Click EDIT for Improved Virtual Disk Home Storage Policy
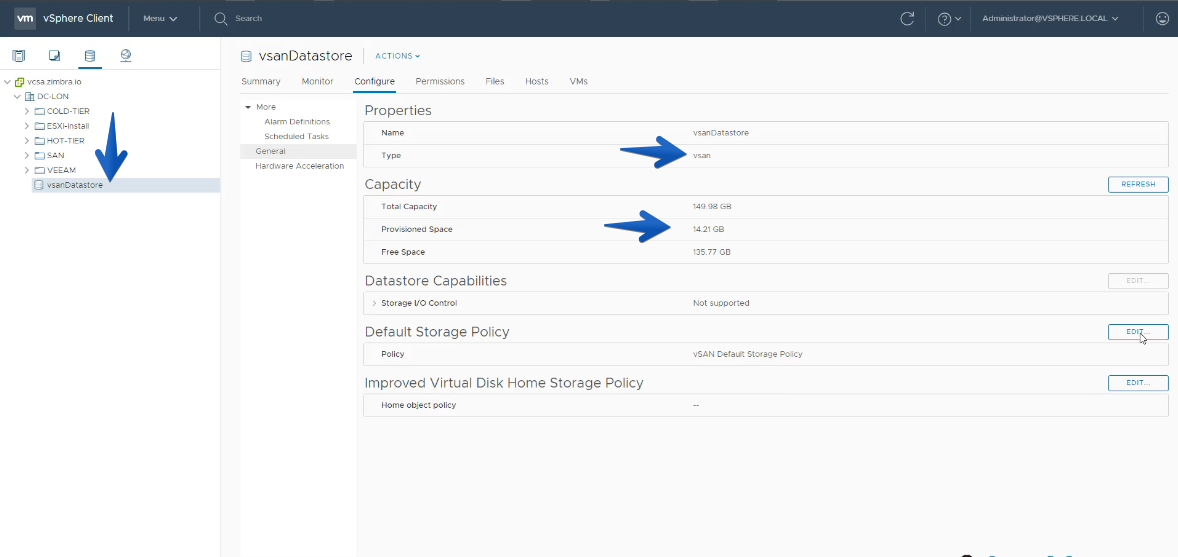 [x=1137, y=383]
